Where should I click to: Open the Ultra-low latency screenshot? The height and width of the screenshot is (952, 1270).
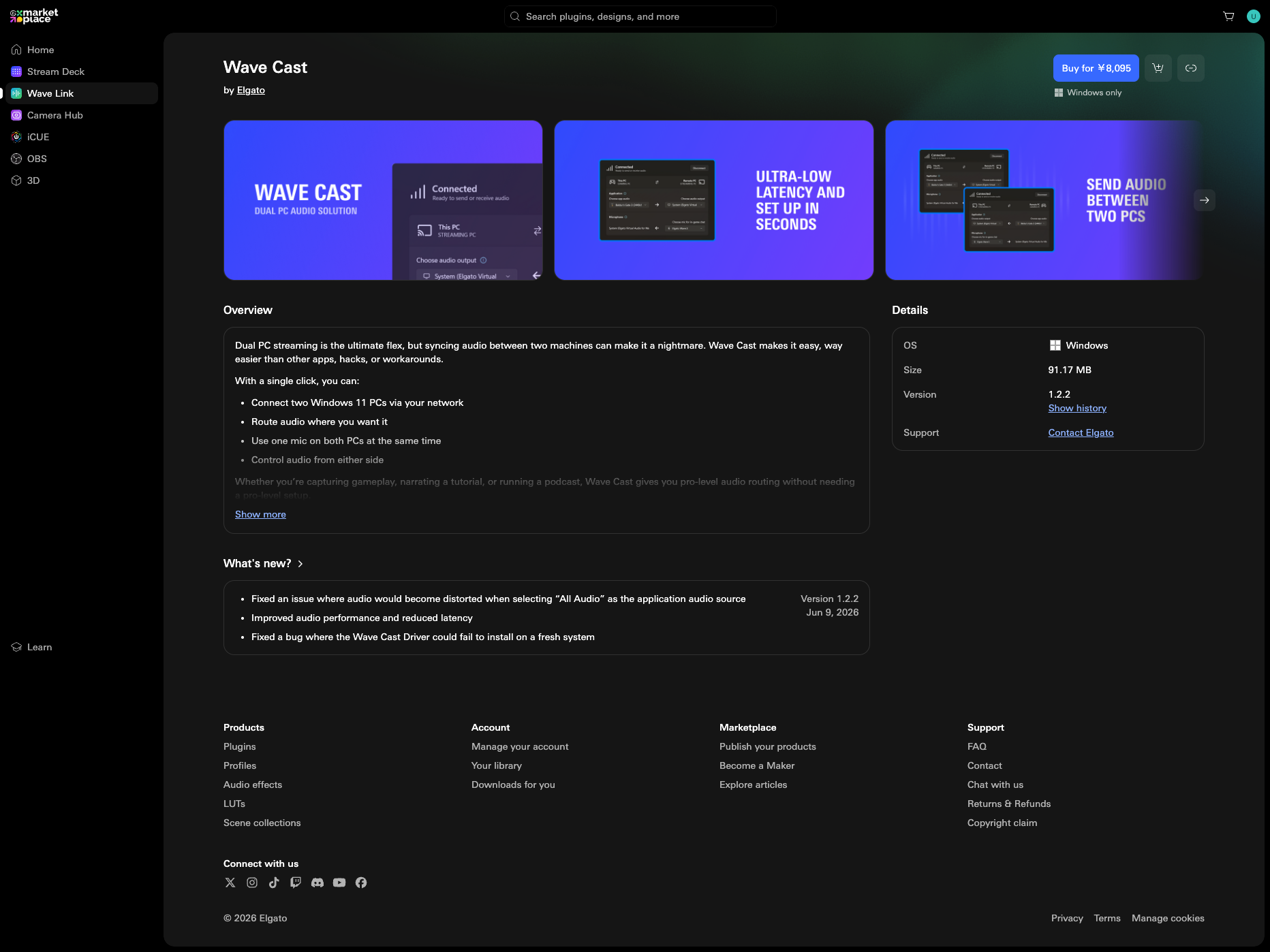click(714, 200)
